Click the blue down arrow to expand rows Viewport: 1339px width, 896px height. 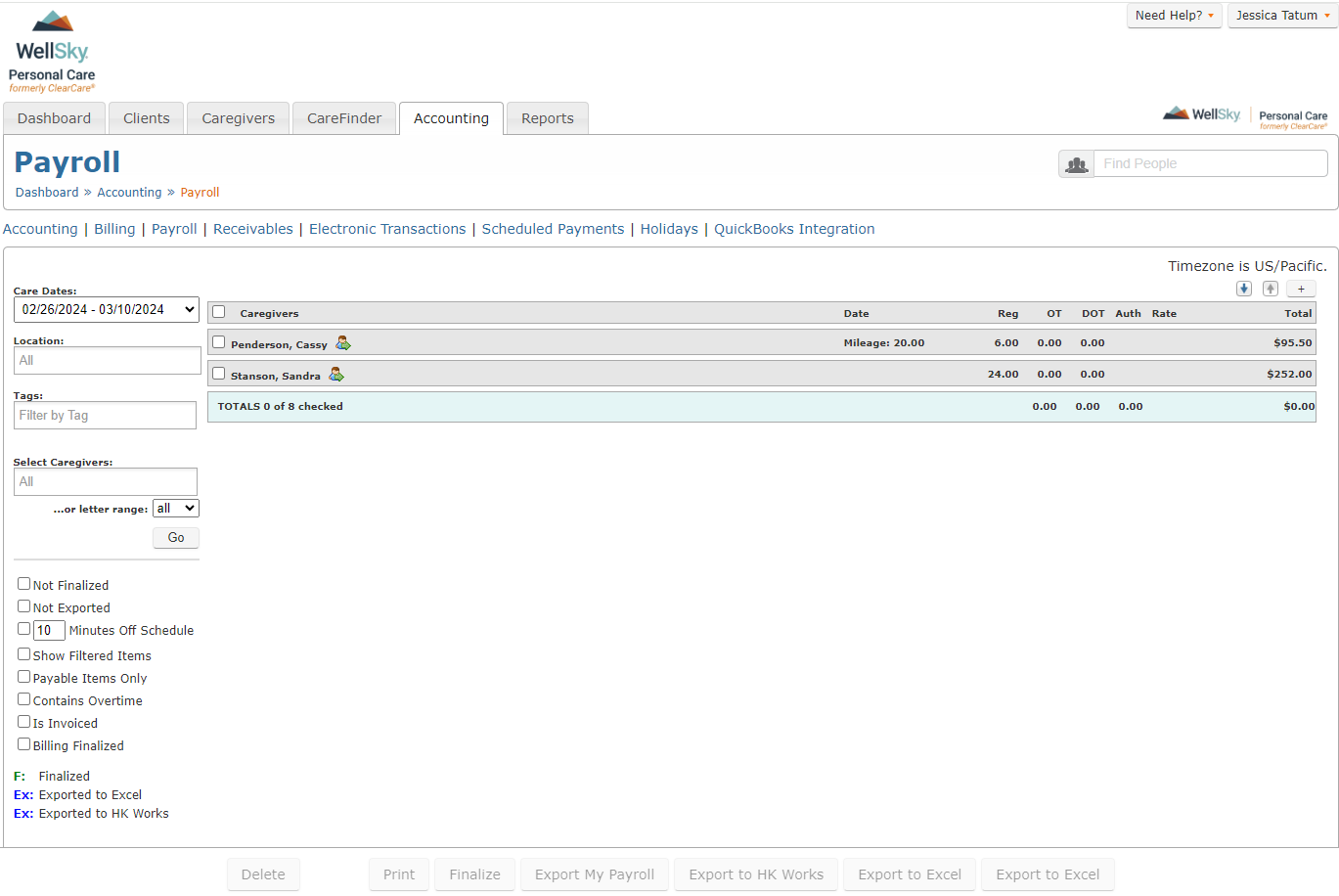pos(1243,288)
